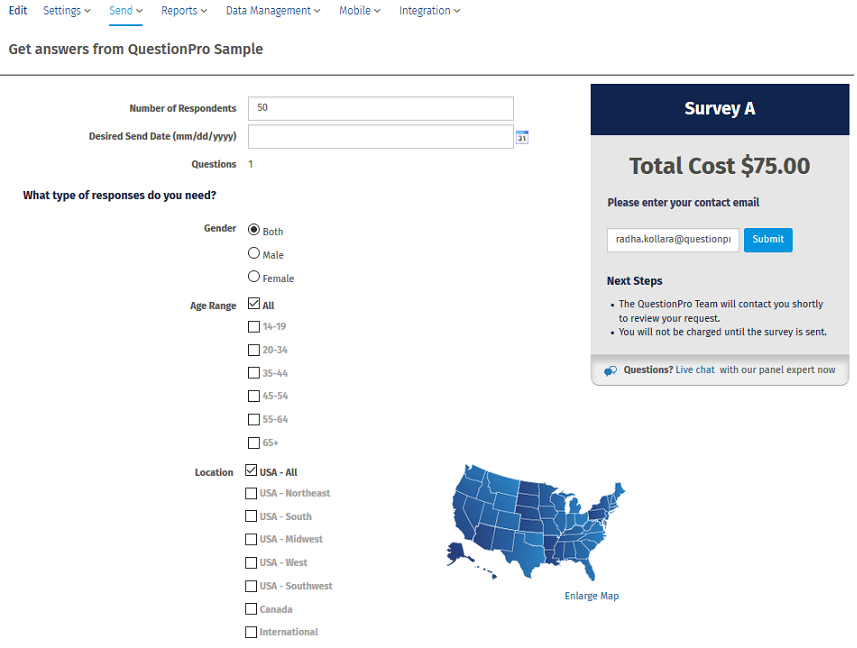Open the Integration menu
The image size is (857, 648).
click(x=430, y=10)
